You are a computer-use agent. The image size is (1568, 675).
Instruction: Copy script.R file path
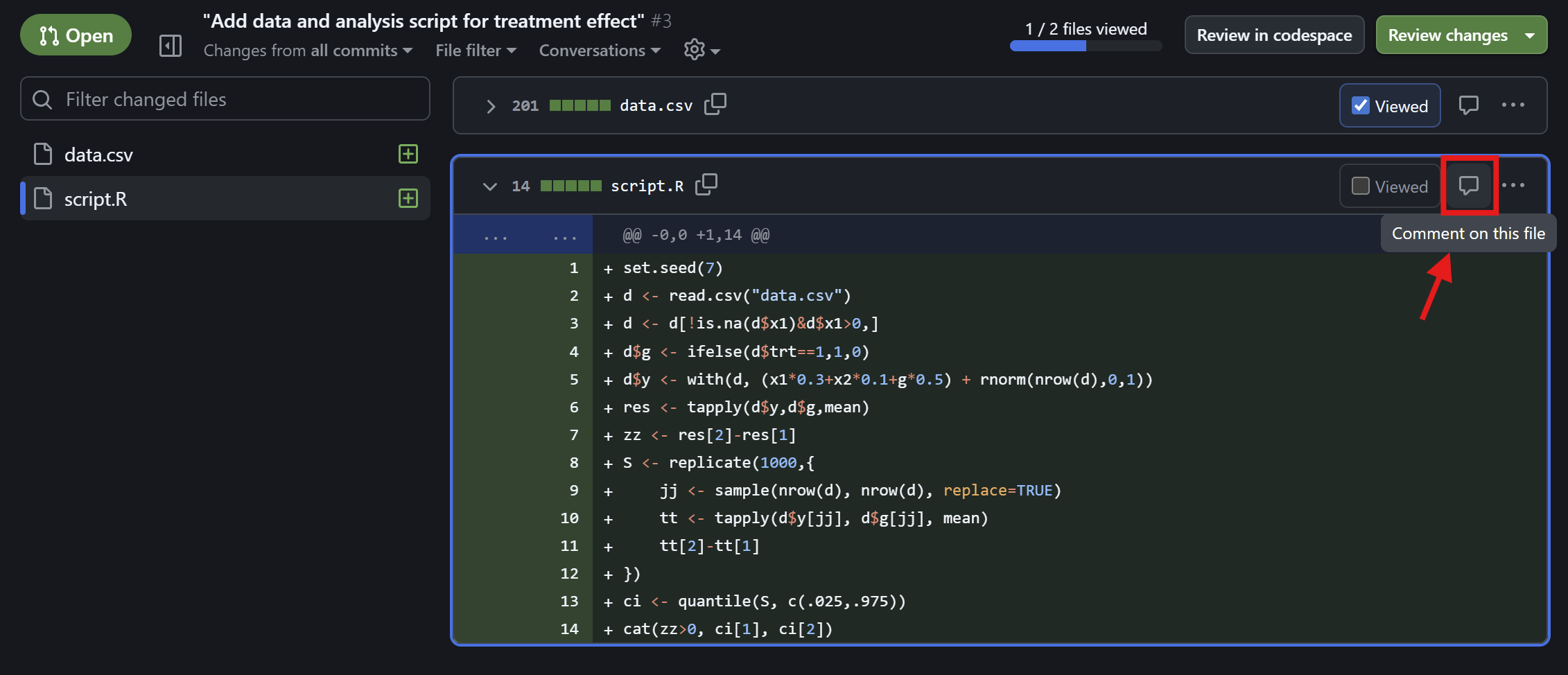click(x=706, y=184)
